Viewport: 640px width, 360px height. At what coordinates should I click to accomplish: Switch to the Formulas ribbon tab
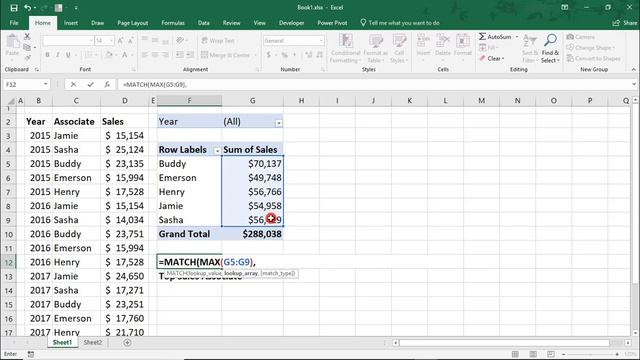(173, 23)
